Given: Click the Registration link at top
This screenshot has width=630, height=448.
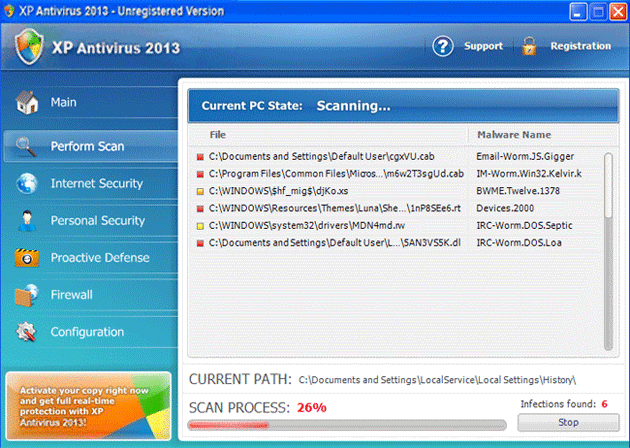Looking at the screenshot, I should (580, 46).
